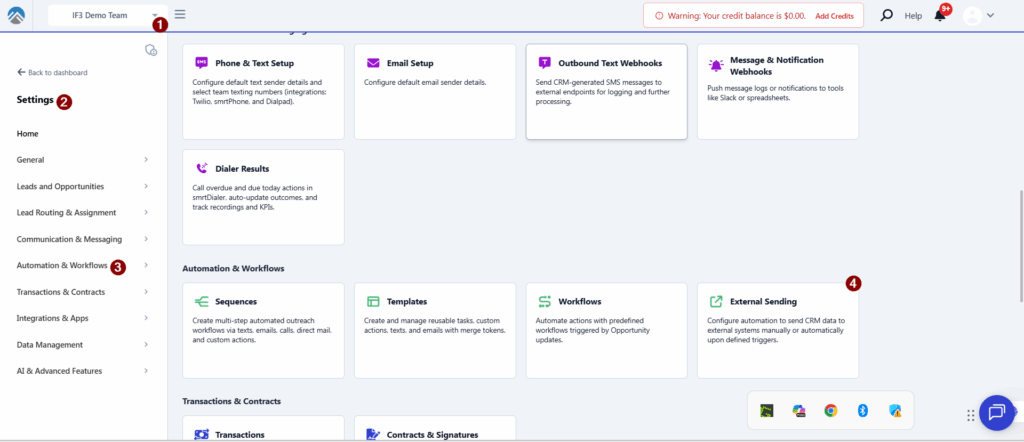Viewport: 1024px width, 442px height.
Task: Click the search magnifier icon
Action: click(x=886, y=15)
